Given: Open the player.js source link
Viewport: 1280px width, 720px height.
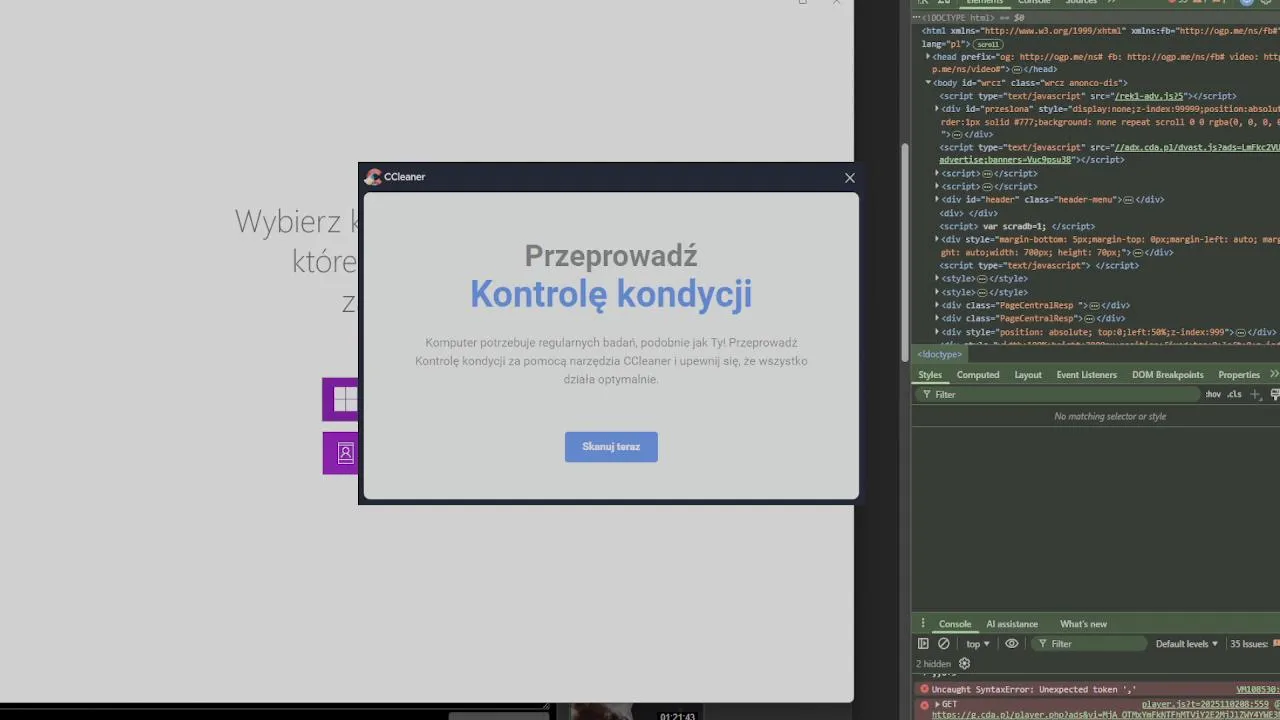Looking at the screenshot, I should tap(1205, 705).
